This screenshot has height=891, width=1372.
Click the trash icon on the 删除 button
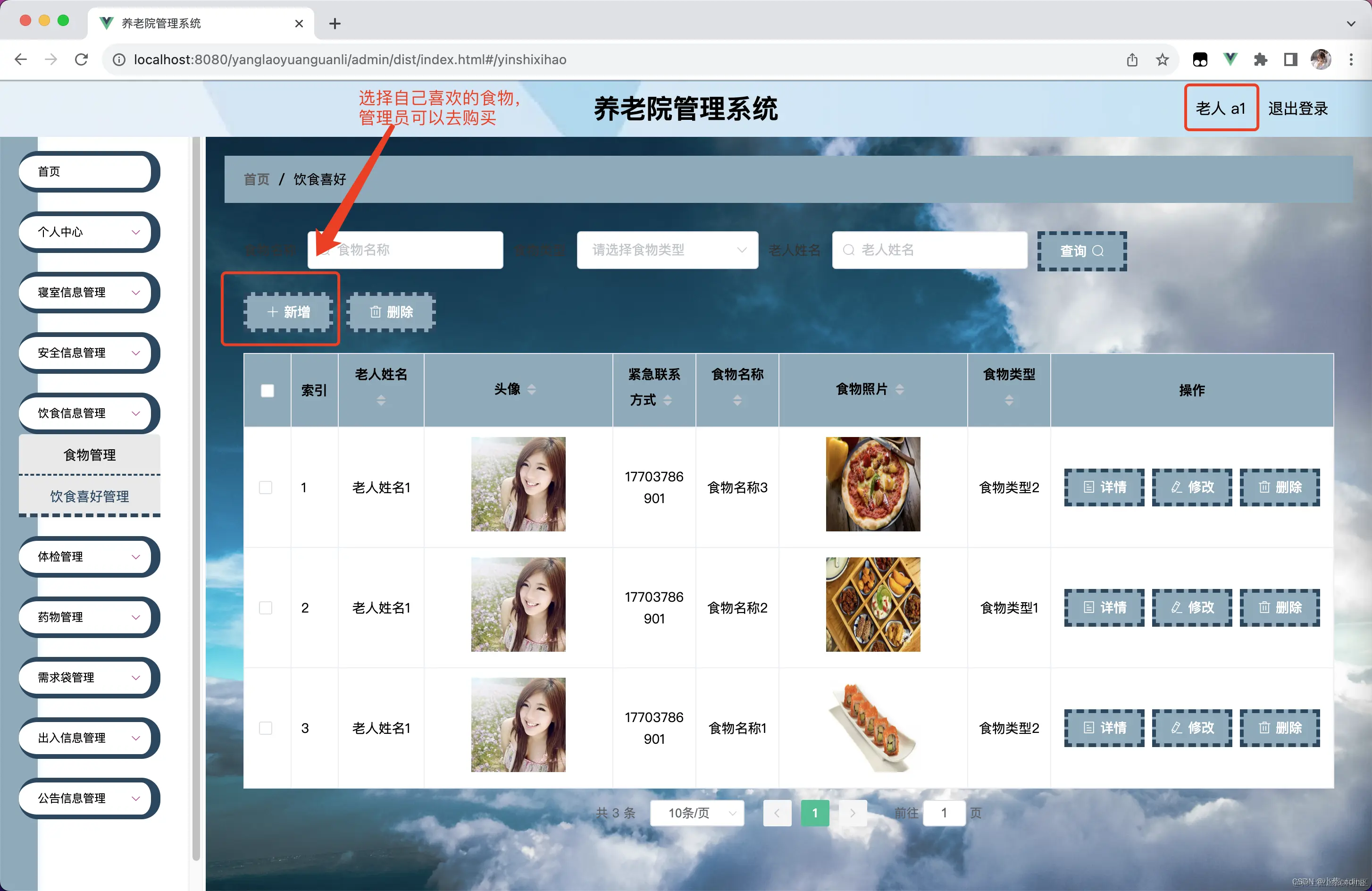click(x=375, y=312)
